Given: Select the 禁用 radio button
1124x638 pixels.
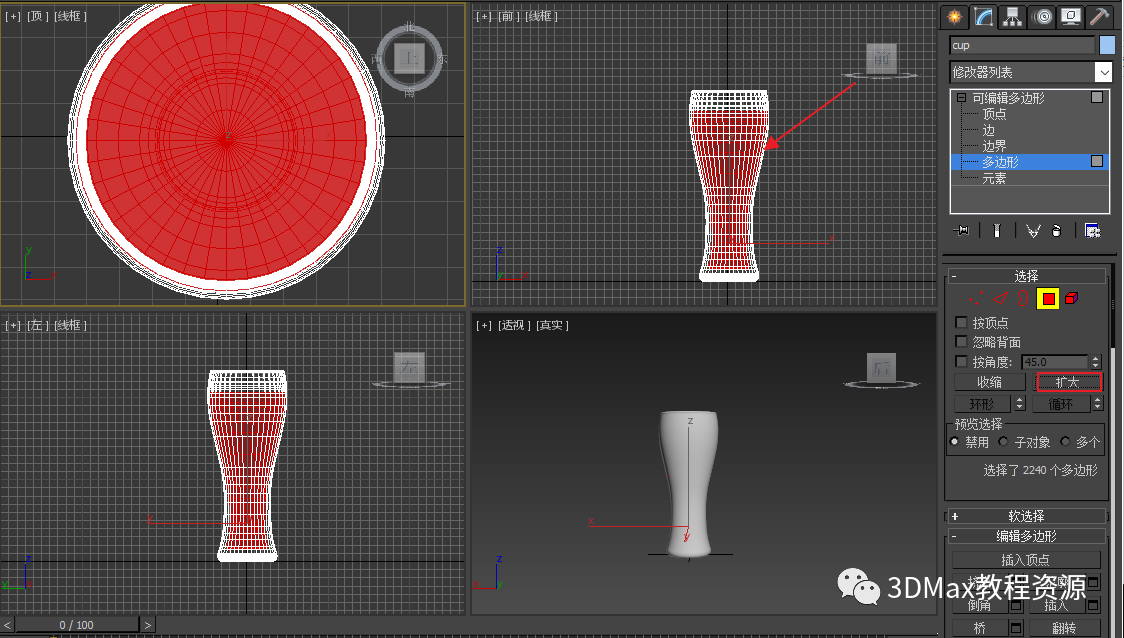Looking at the screenshot, I should tap(954, 442).
